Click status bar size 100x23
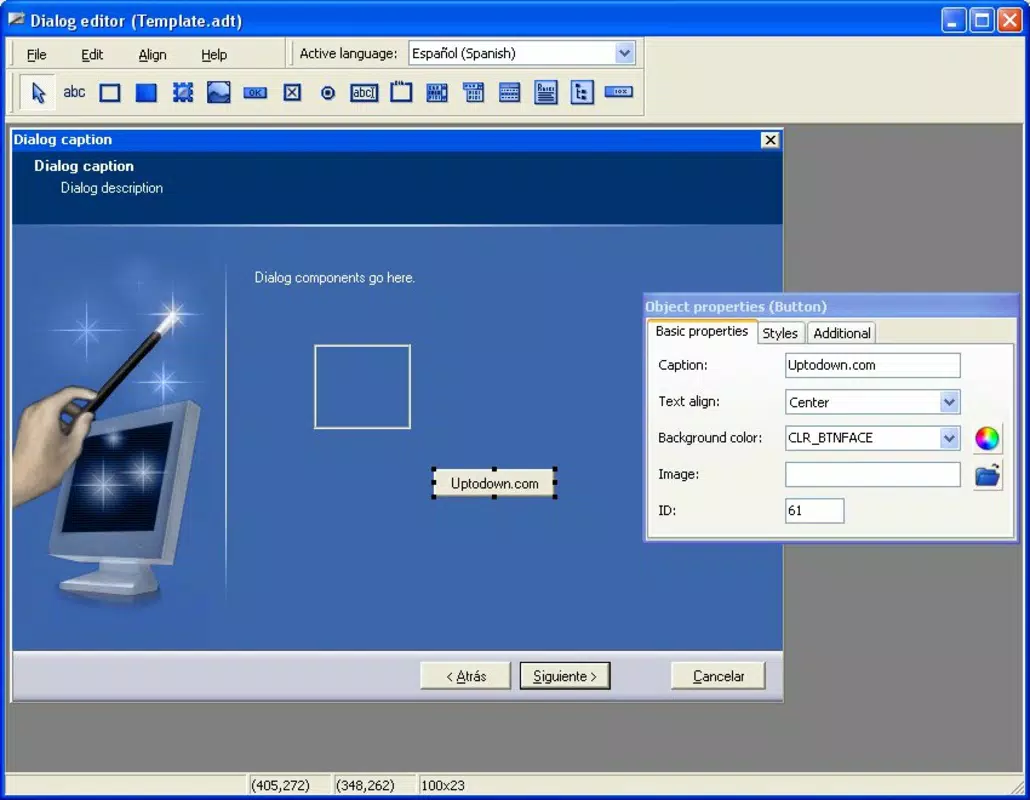Screen dimensions: 1030x800 point(443,786)
